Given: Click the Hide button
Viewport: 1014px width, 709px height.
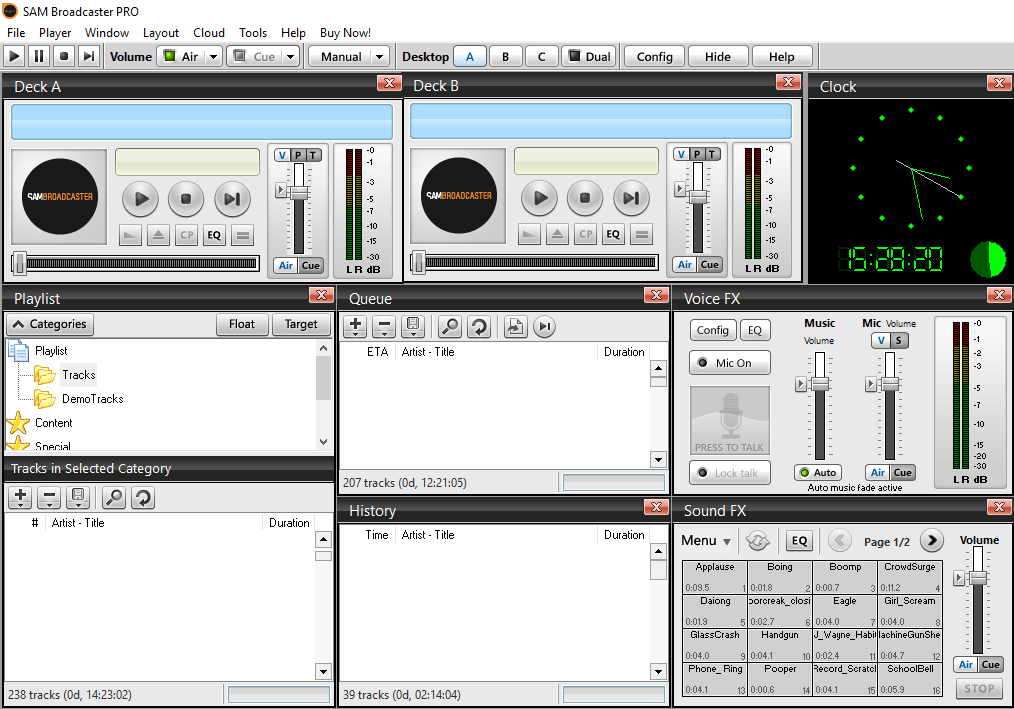Looking at the screenshot, I should pyautogui.click(x=718, y=56).
